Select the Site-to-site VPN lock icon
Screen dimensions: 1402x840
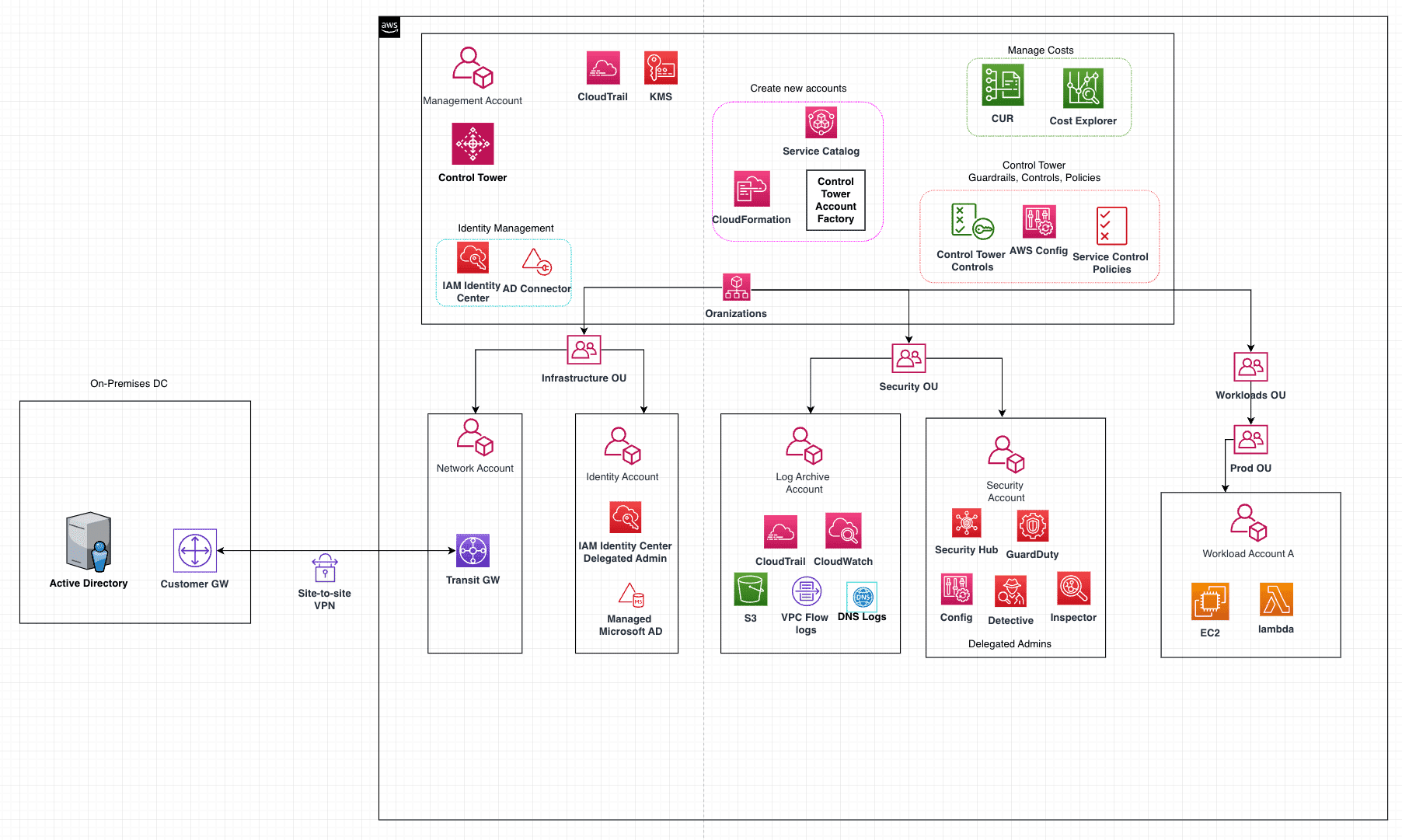[x=325, y=568]
